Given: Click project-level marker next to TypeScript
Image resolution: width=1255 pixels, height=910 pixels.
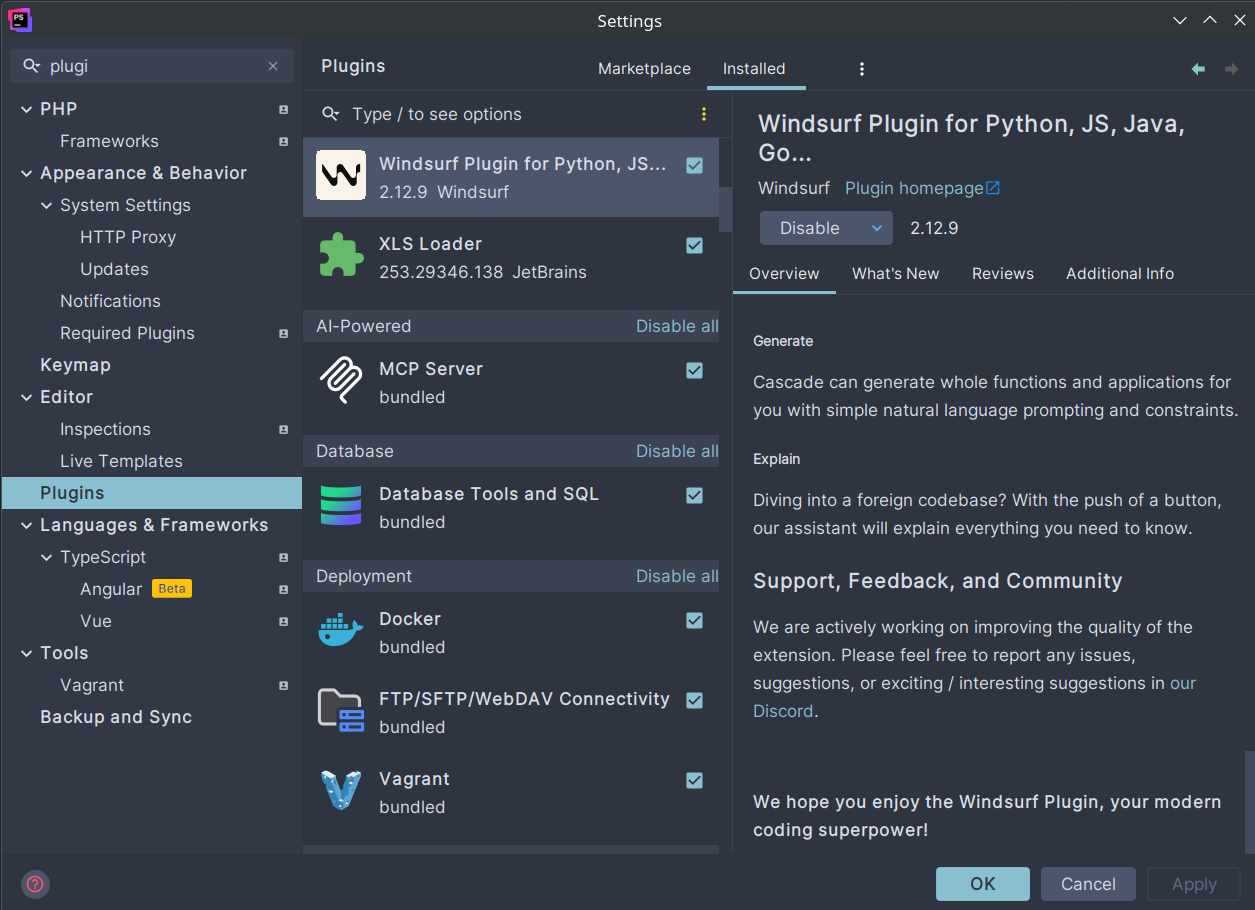Looking at the screenshot, I should [284, 557].
